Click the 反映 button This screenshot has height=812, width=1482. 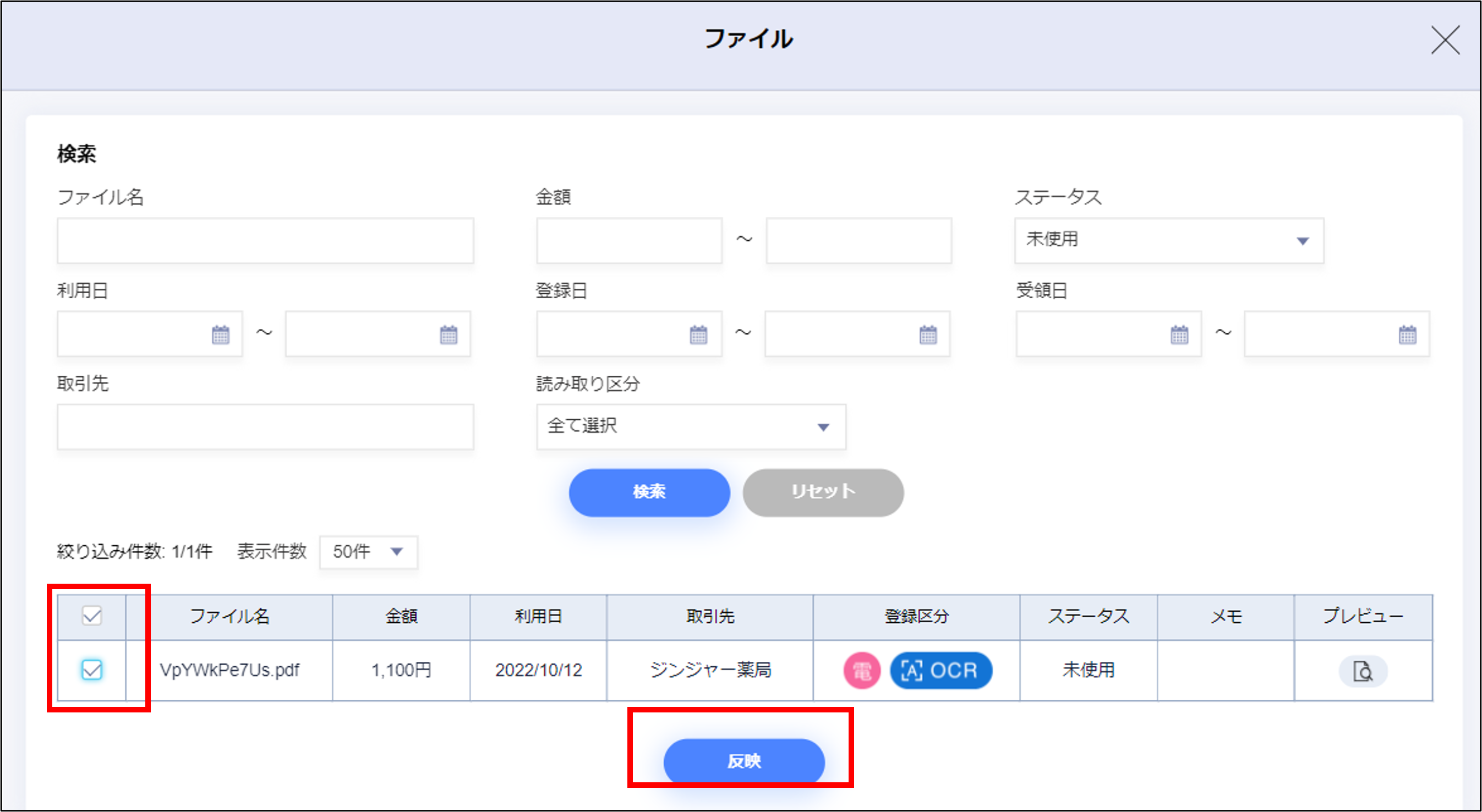[743, 761]
